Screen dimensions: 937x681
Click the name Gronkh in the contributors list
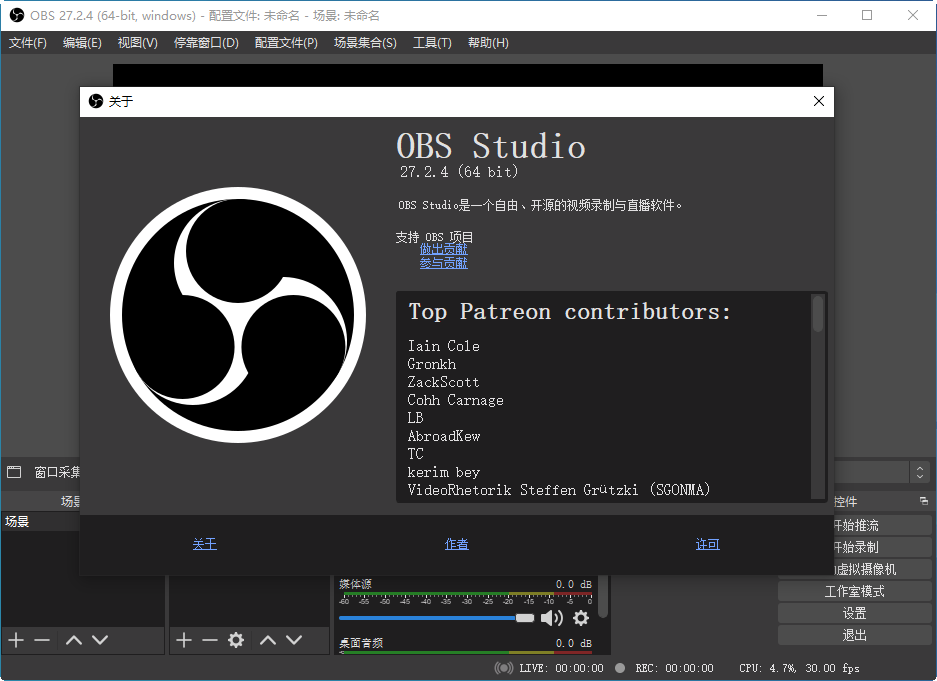pos(431,364)
